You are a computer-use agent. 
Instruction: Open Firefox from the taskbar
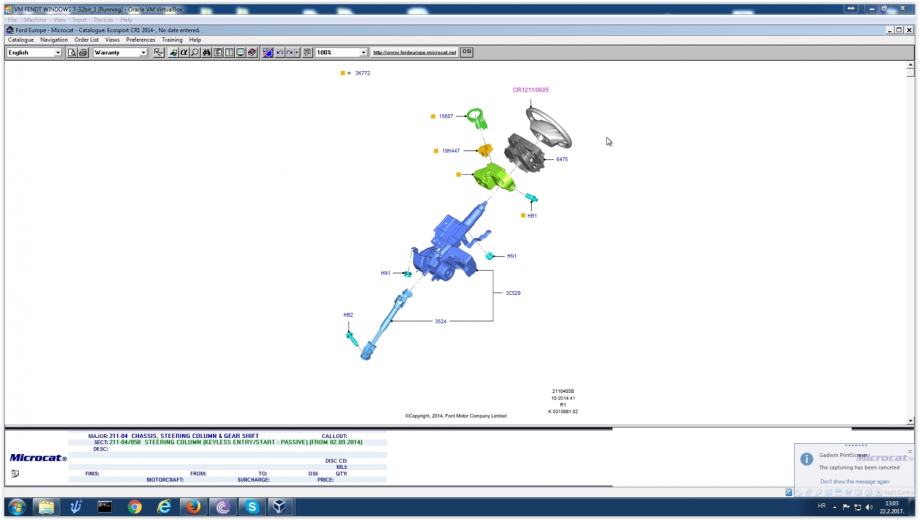tap(193, 507)
